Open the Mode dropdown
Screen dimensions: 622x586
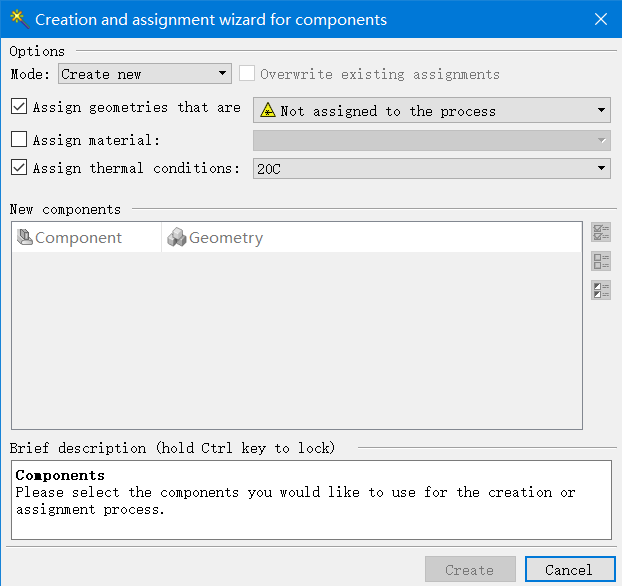(145, 74)
